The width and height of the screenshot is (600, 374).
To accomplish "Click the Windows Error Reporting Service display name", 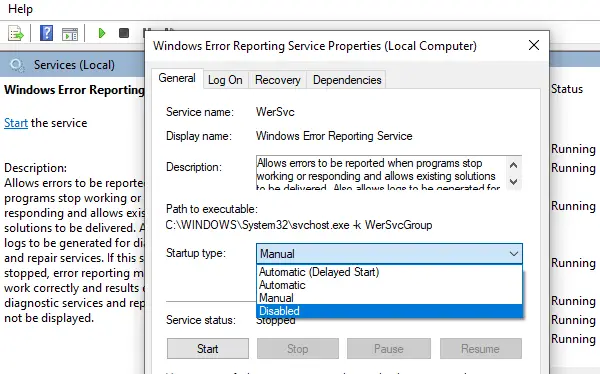I will 334,136.
